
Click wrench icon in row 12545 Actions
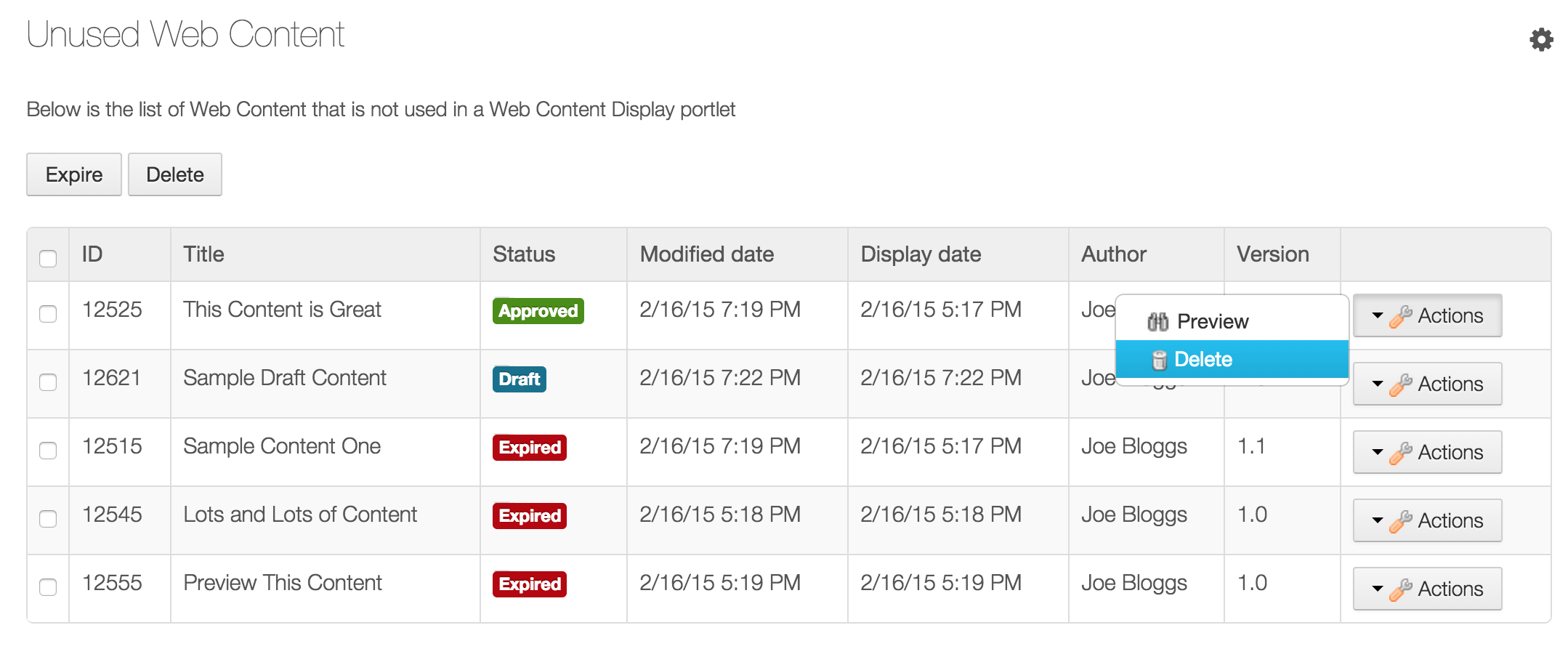pos(1400,522)
